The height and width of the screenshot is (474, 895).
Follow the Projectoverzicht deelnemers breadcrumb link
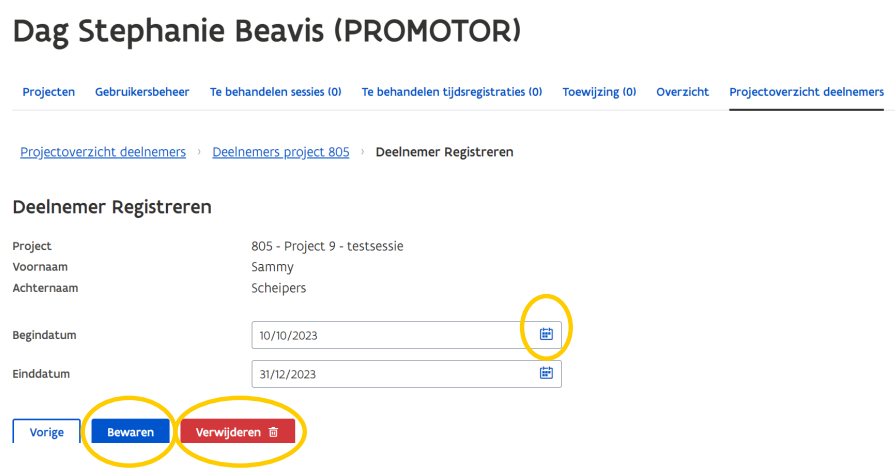103,152
